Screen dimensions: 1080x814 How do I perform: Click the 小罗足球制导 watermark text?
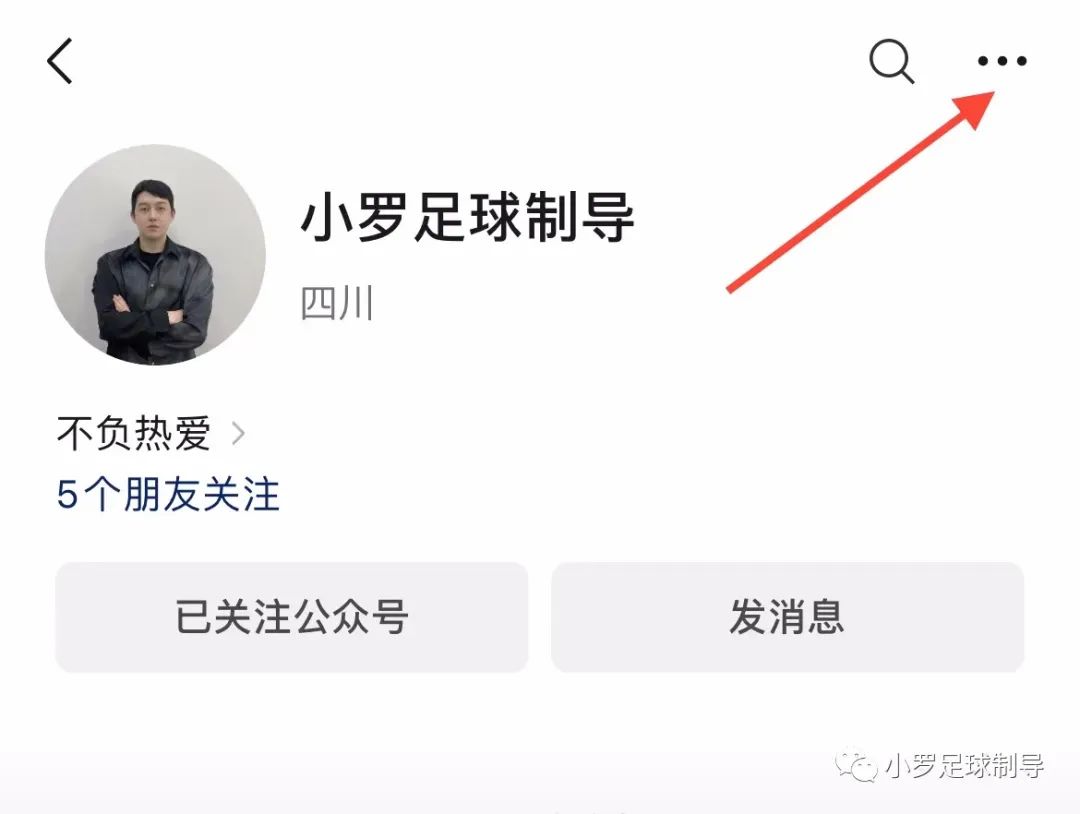pyautogui.click(x=964, y=765)
